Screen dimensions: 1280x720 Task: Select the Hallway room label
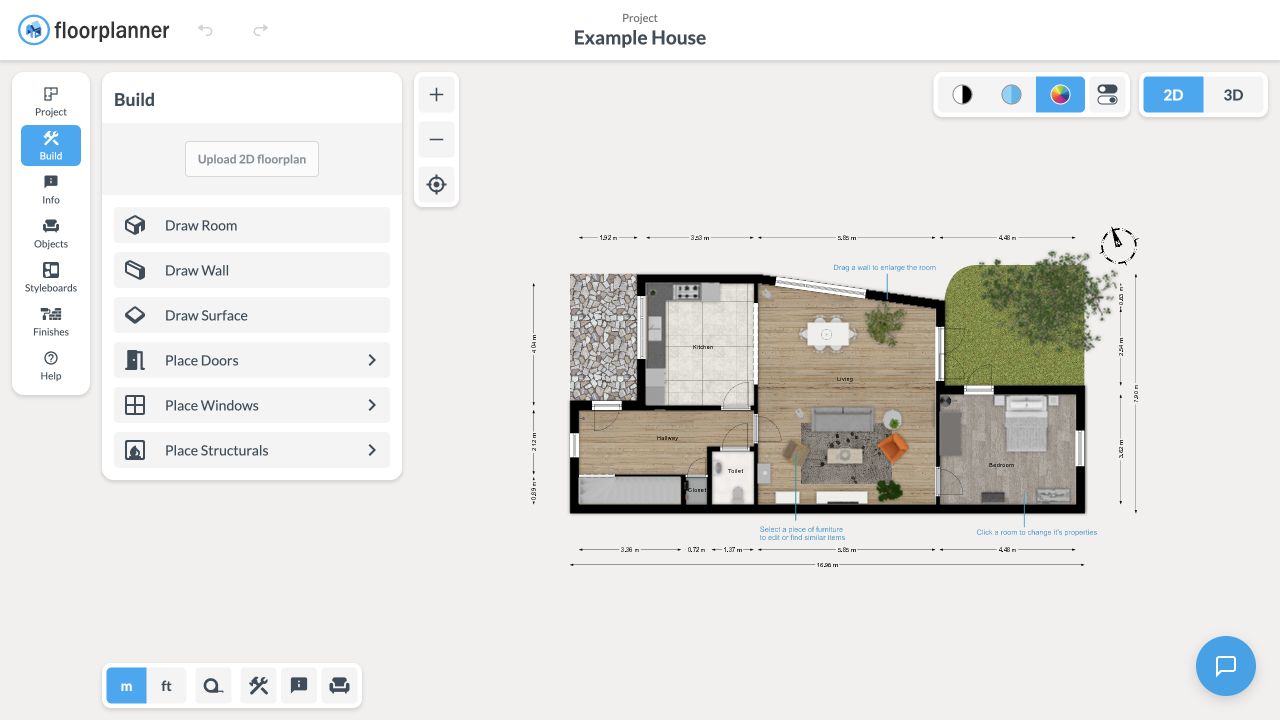pyautogui.click(x=667, y=438)
